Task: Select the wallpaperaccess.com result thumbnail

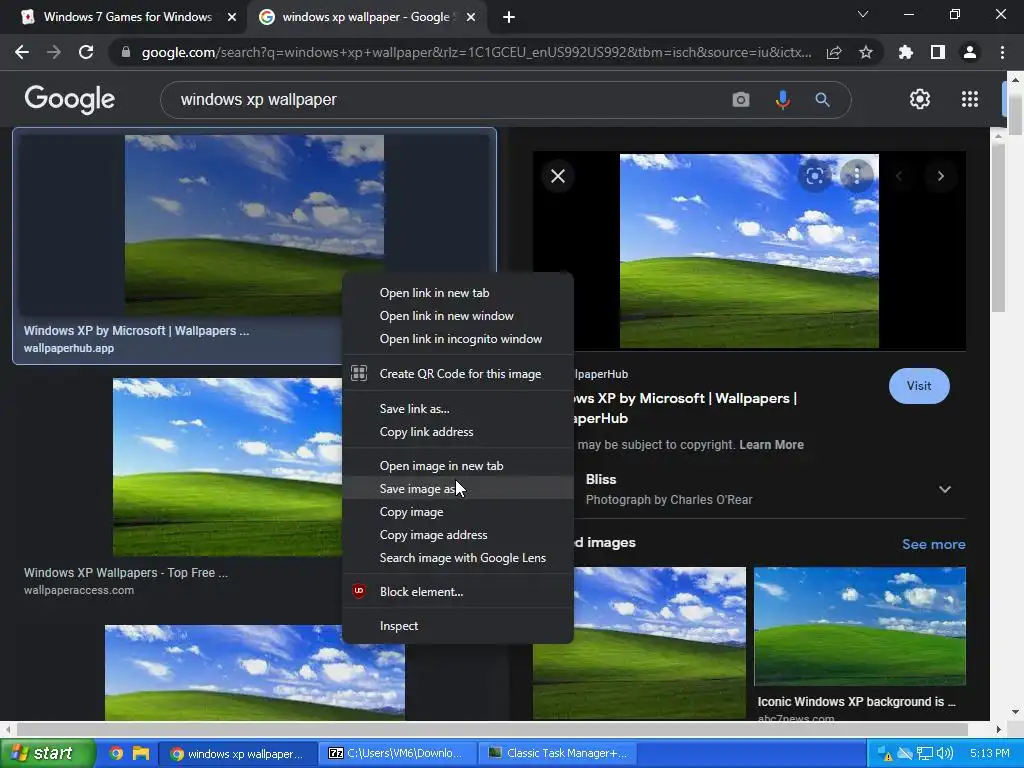Action: pos(227,467)
